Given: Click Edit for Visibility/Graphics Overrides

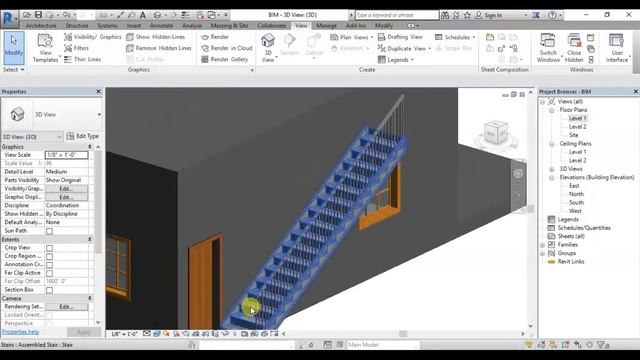Looking at the screenshot, I should point(66,189).
